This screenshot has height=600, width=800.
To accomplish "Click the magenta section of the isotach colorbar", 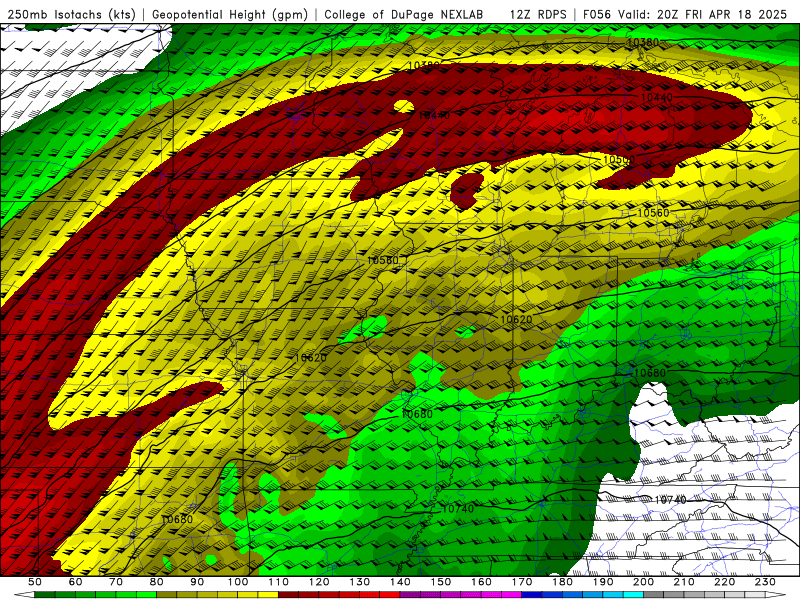I will [x=460, y=595].
